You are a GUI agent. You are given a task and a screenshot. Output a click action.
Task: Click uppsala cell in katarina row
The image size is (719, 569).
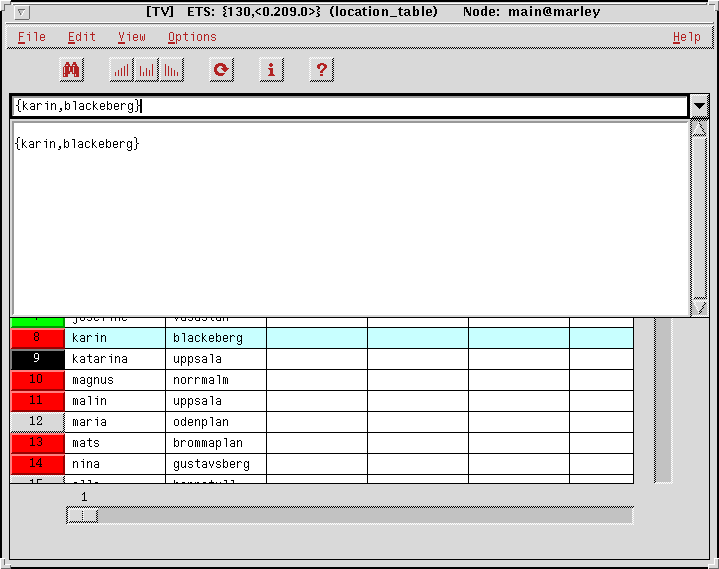tap(216, 359)
